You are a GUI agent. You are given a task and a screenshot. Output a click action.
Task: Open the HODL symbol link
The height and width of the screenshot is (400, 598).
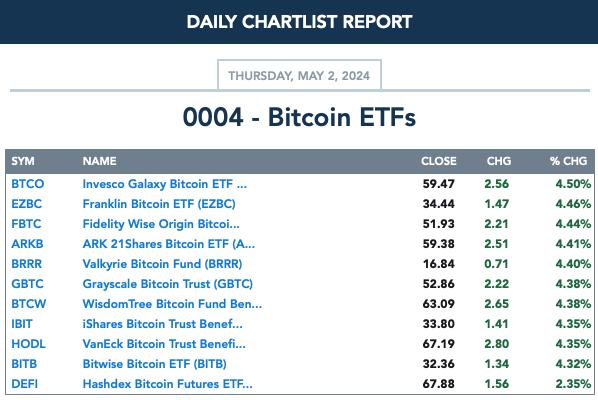(x=28, y=344)
